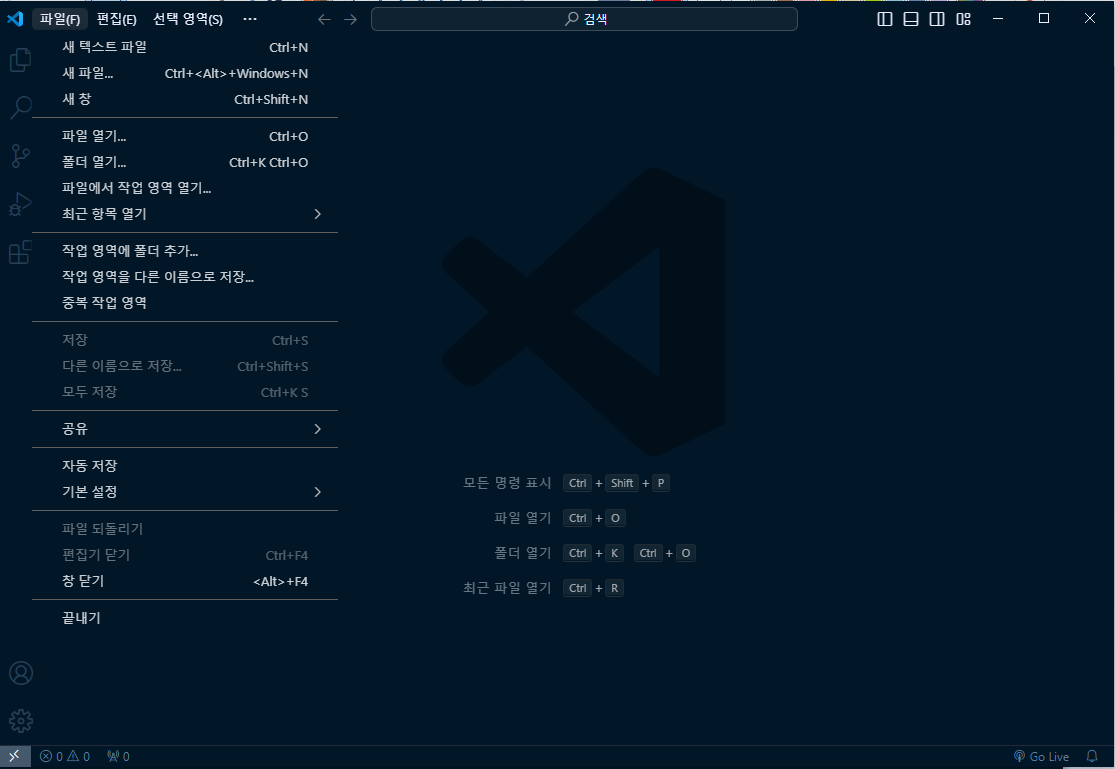Select 중복 작업 영역 item

(185, 302)
